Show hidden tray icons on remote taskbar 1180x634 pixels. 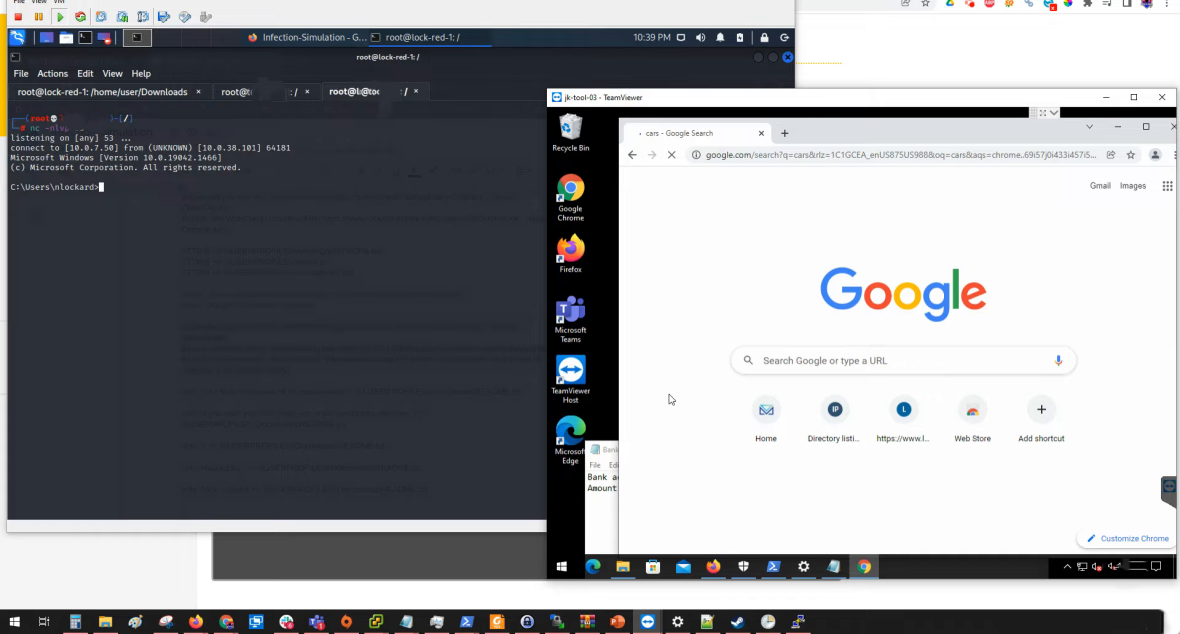click(1067, 567)
